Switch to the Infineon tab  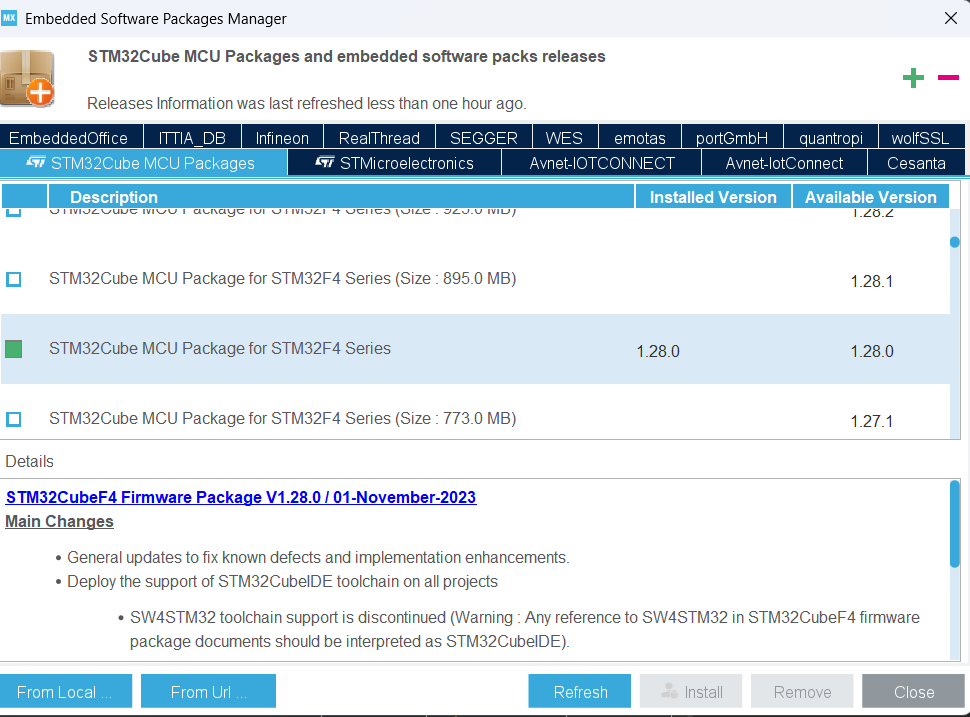click(x=282, y=137)
